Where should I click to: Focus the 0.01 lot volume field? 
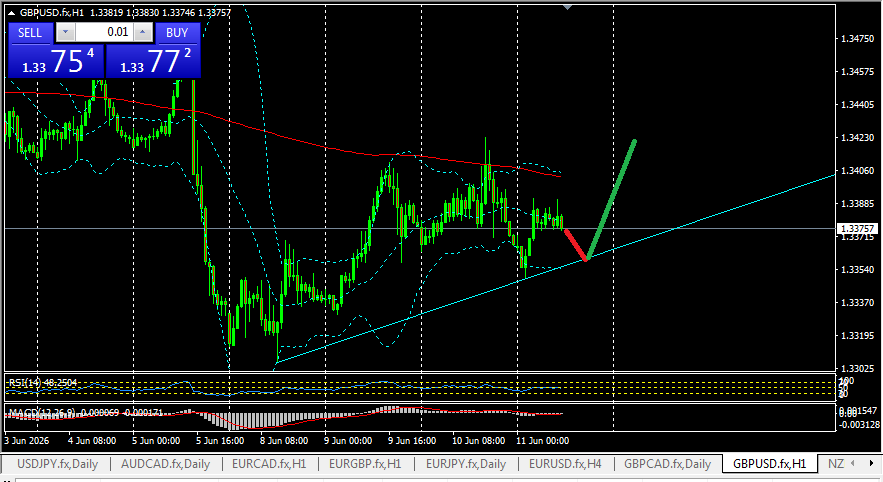104,32
